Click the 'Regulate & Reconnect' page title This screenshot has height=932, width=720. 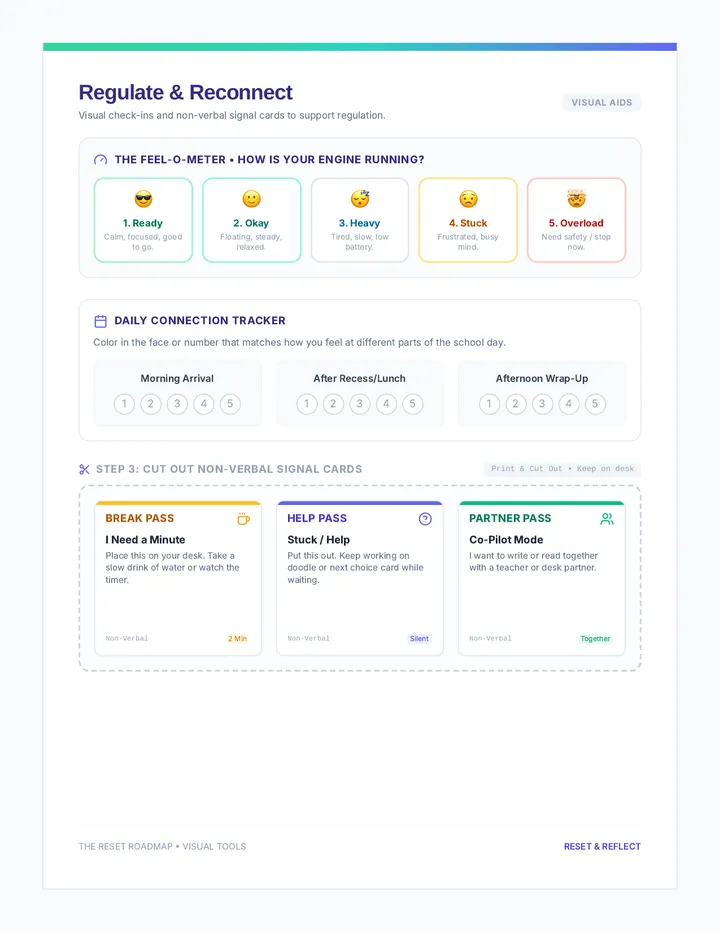coord(185,93)
